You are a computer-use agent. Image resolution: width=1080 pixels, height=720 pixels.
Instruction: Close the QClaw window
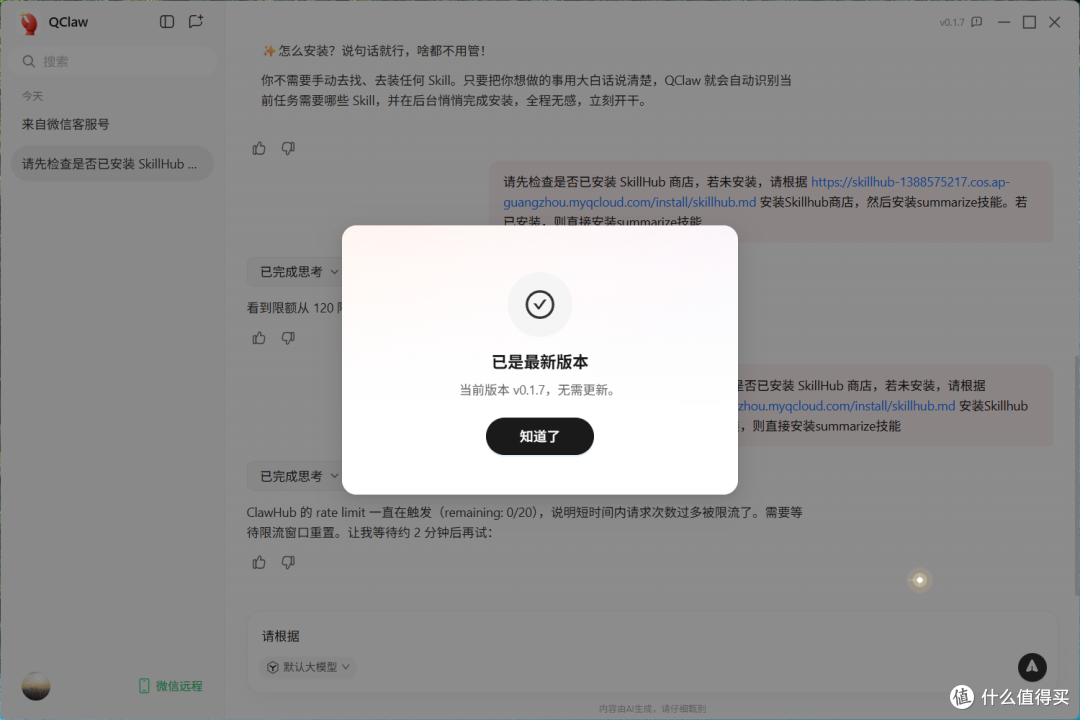click(1055, 22)
